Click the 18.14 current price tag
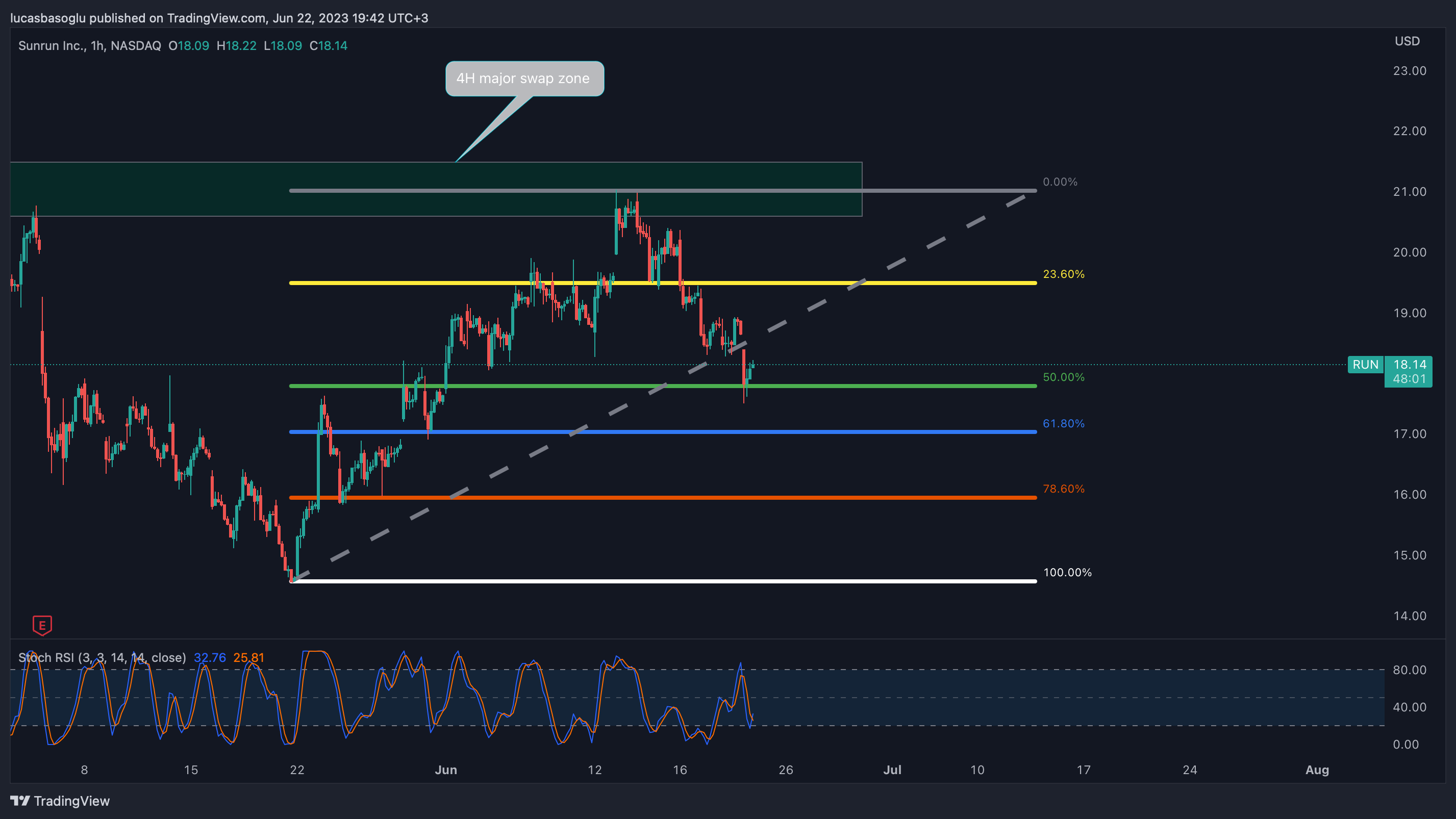Image resolution: width=1456 pixels, height=819 pixels. point(1409,364)
